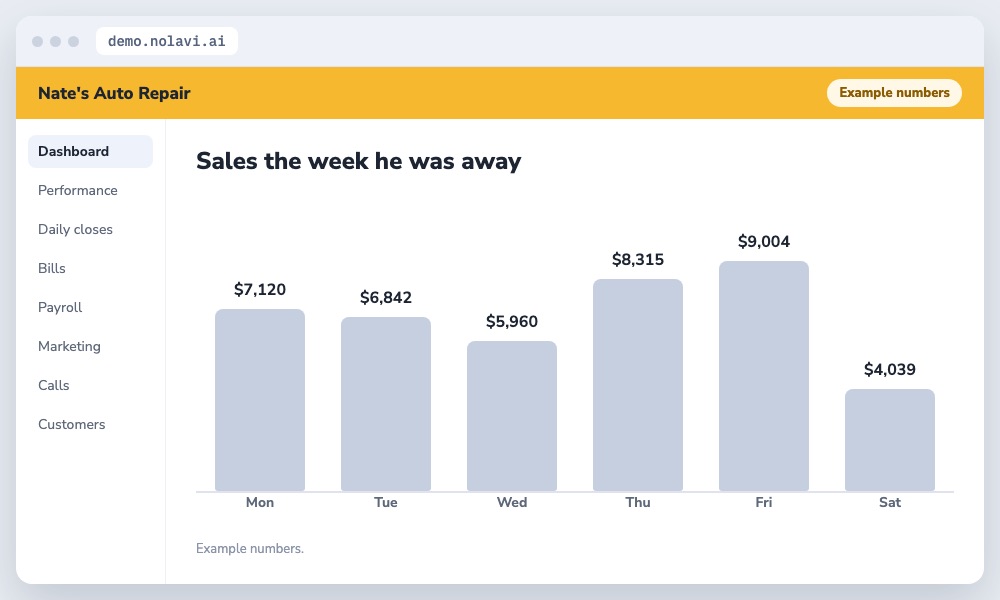Click the $7,120 value label
The width and height of the screenshot is (1000, 600).
click(x=260, y=289)
